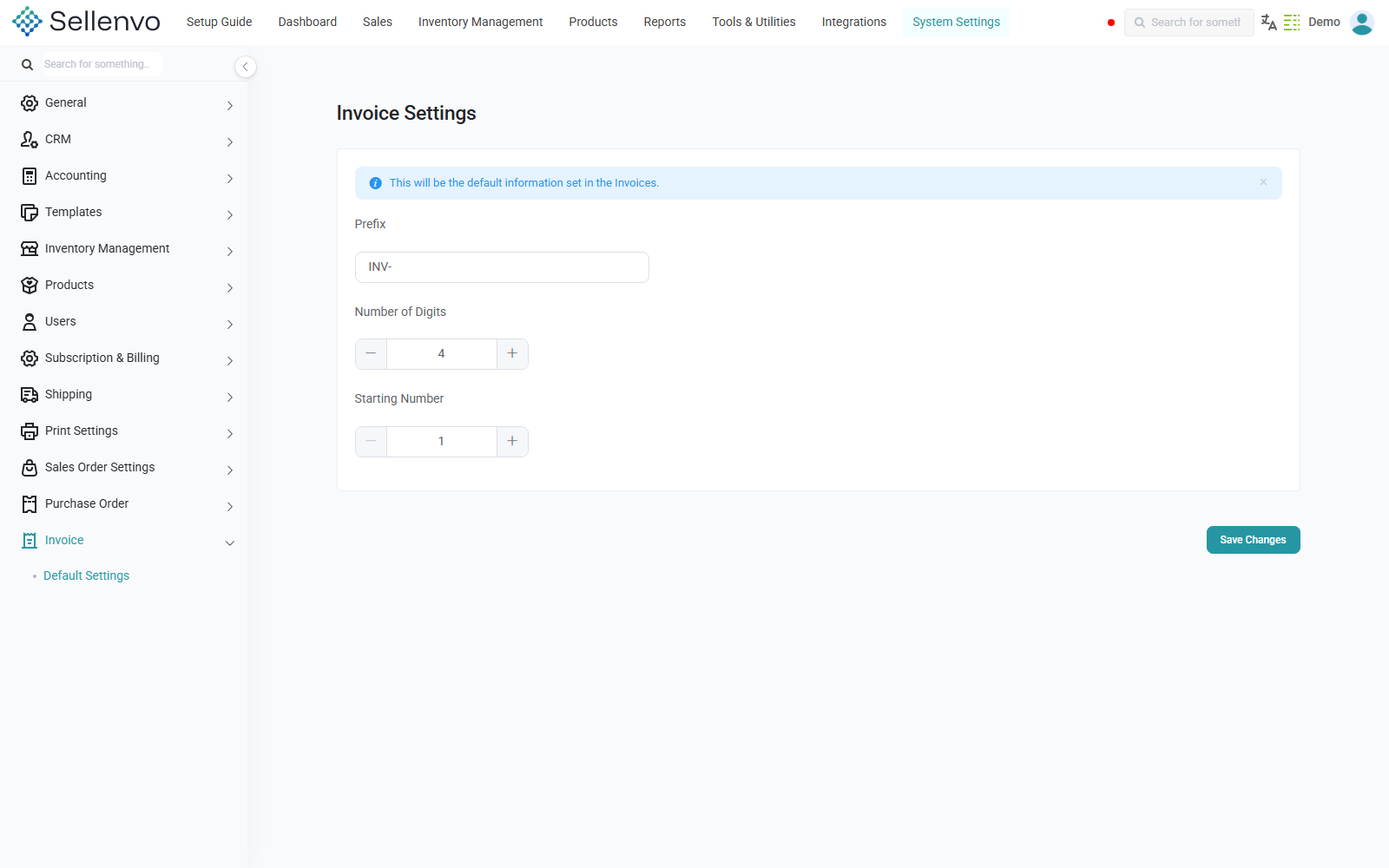Image resolution: width=1389 pixels, height=868 pixels.
Task: Expand the Purchase Order chevron
Action: 230,507
